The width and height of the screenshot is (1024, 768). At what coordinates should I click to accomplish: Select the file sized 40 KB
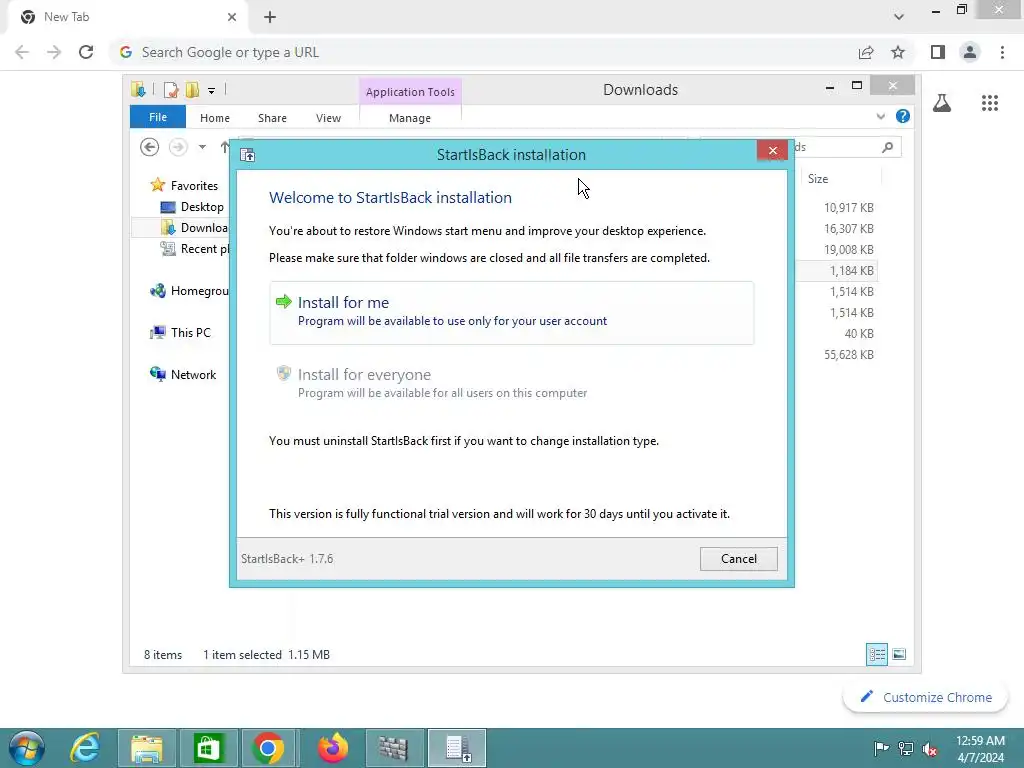(x=859, y=333)
